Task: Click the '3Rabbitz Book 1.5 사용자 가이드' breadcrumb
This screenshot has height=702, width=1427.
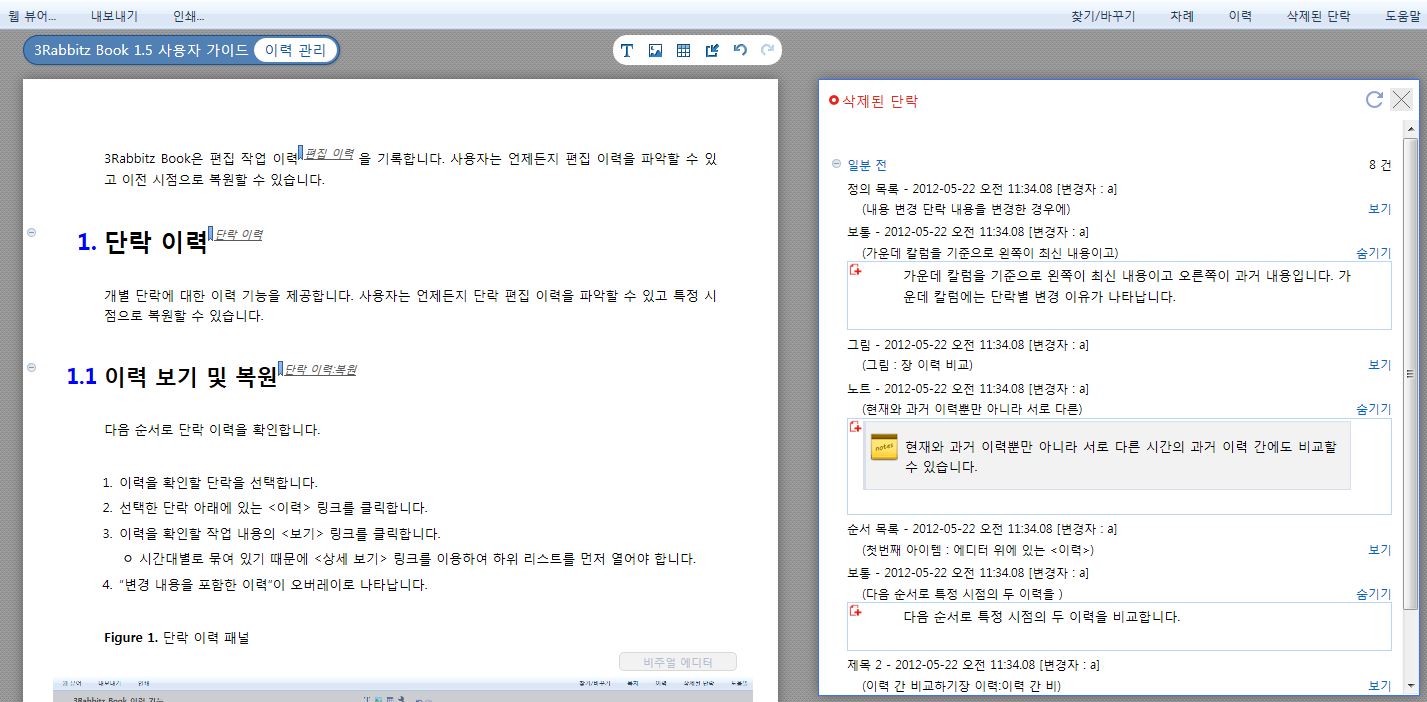Action: coord(141,50)
